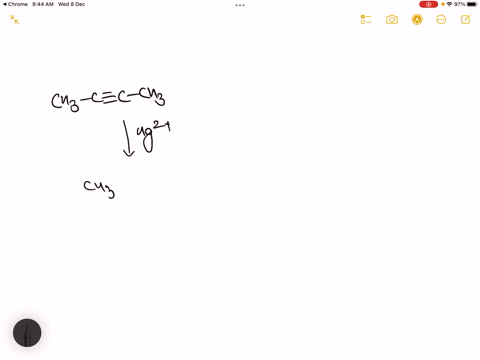
Task: Tap the red screen recording indicator
Action: 428,4
